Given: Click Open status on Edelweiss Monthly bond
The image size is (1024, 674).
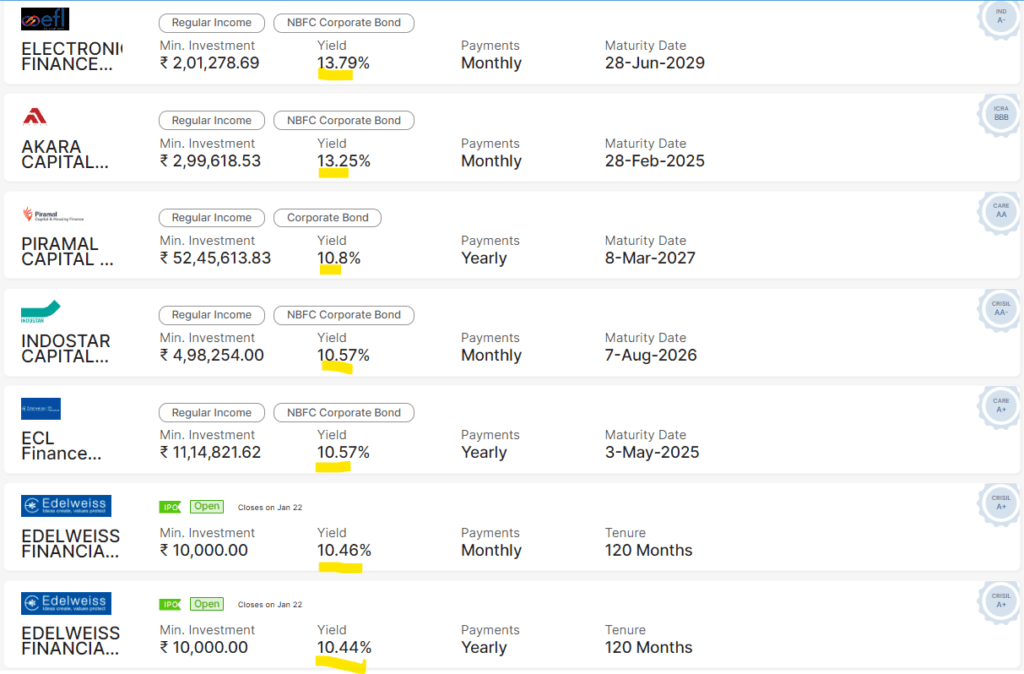Looking at the screenshot, I should 207,506.
